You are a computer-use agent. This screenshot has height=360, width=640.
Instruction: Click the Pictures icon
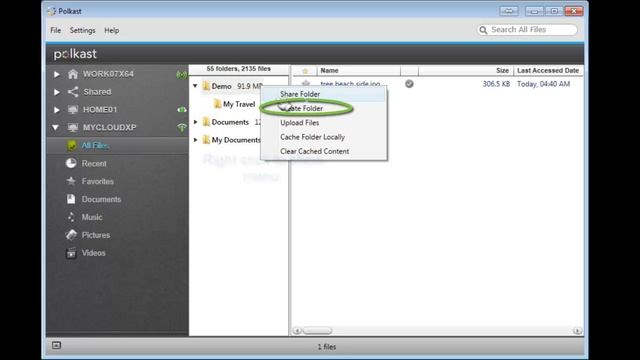tap(71, 235)
